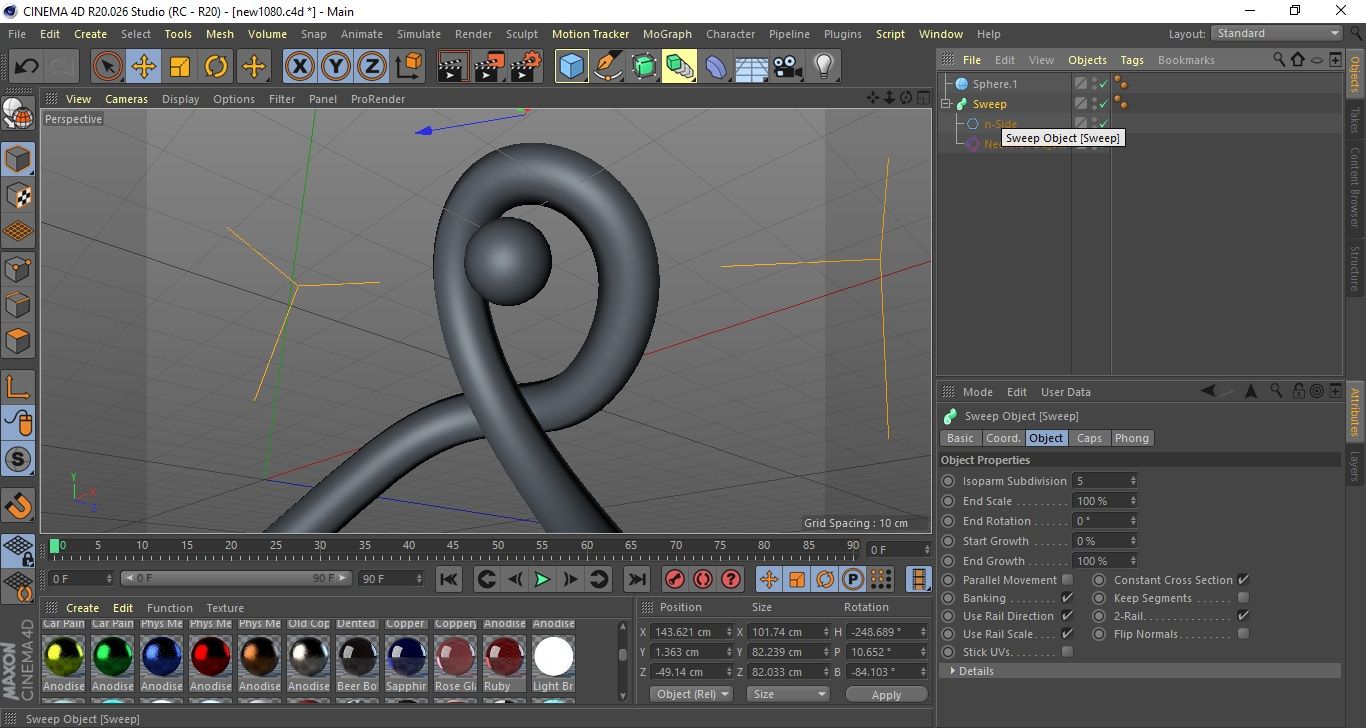Uncheck Constant Cross Section checkbox
This screenshot has width=1366, height=728.
pos(1243,580)
